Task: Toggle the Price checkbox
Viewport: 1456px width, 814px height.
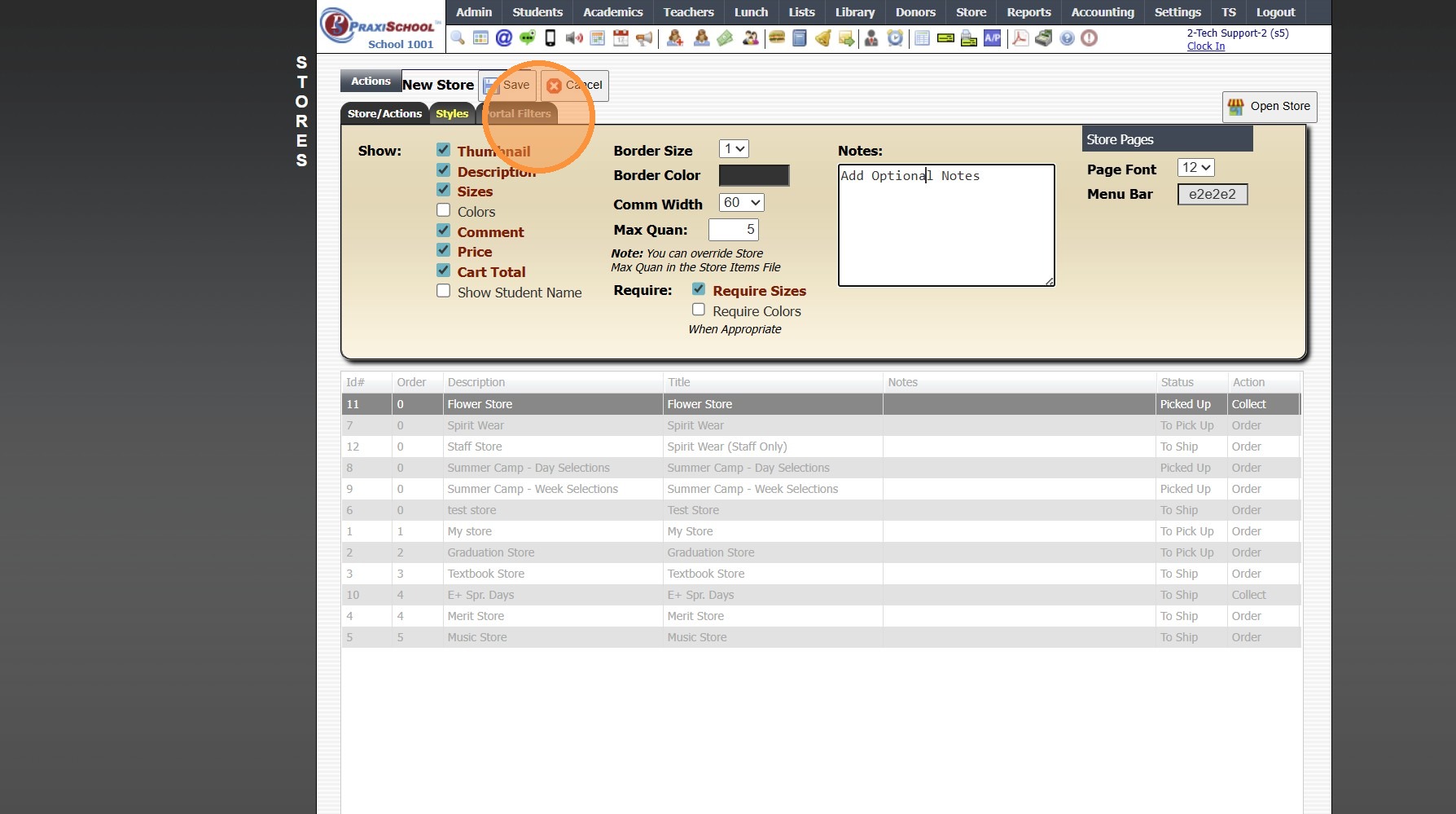Action: 444,250
